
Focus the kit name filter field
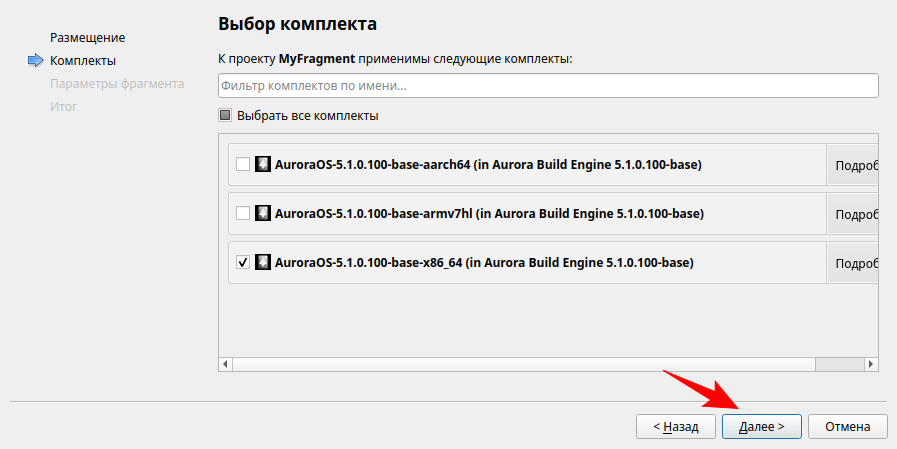pos(547,86)
